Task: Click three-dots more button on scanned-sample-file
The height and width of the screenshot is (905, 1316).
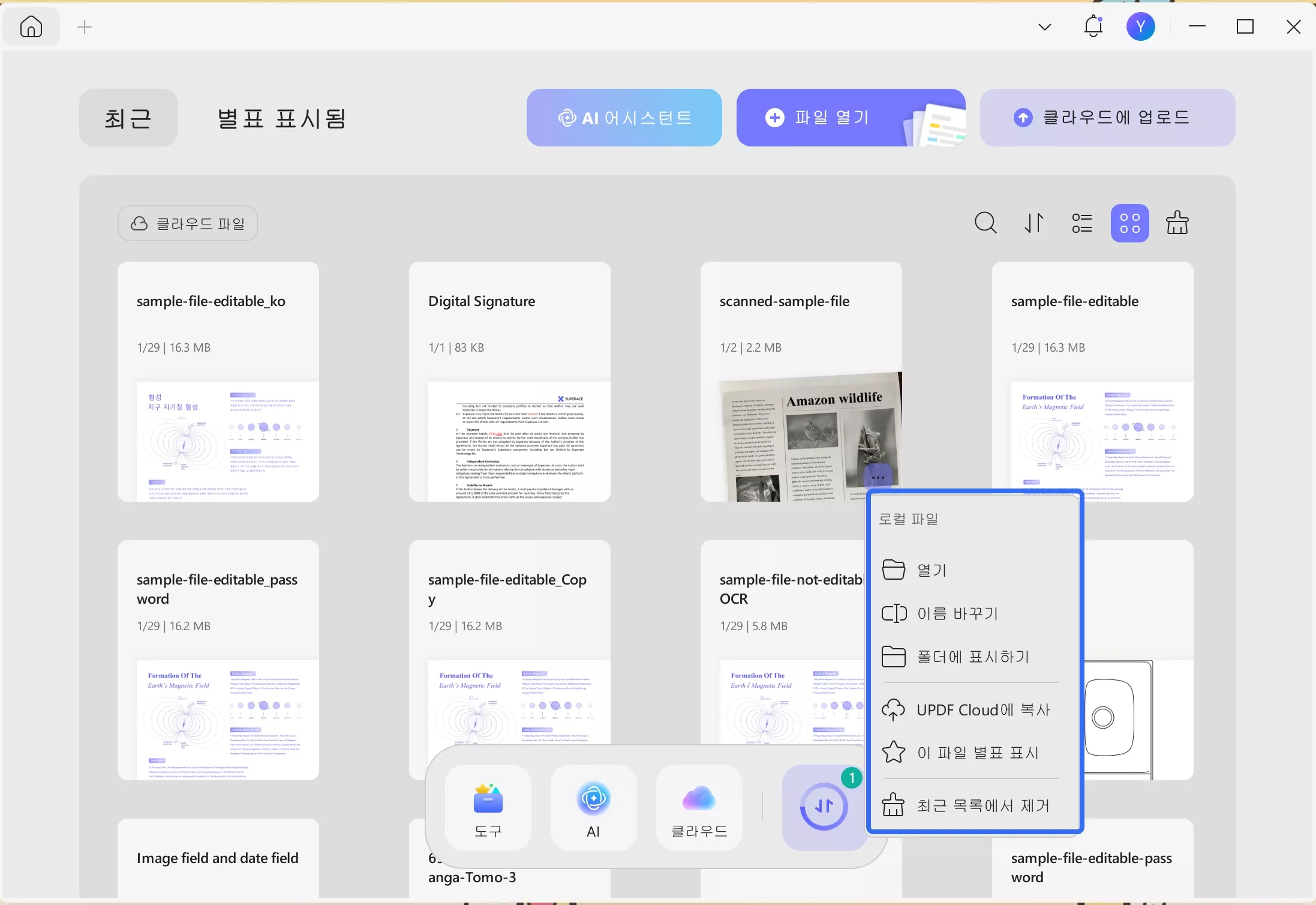Action: pos(878,478)
